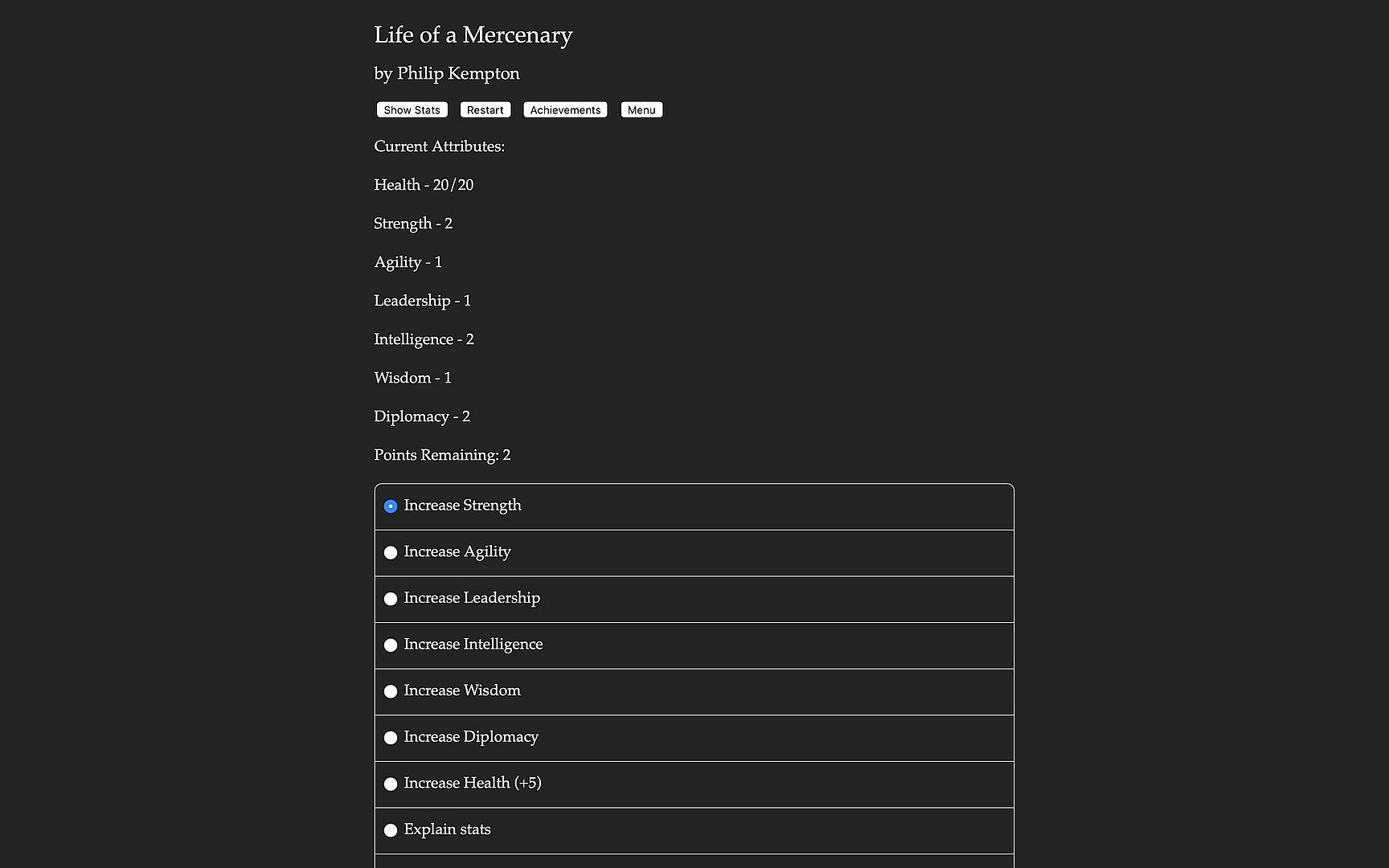
Task: Click the Increase Intelligence label text
Action: [x=473, y=645]
